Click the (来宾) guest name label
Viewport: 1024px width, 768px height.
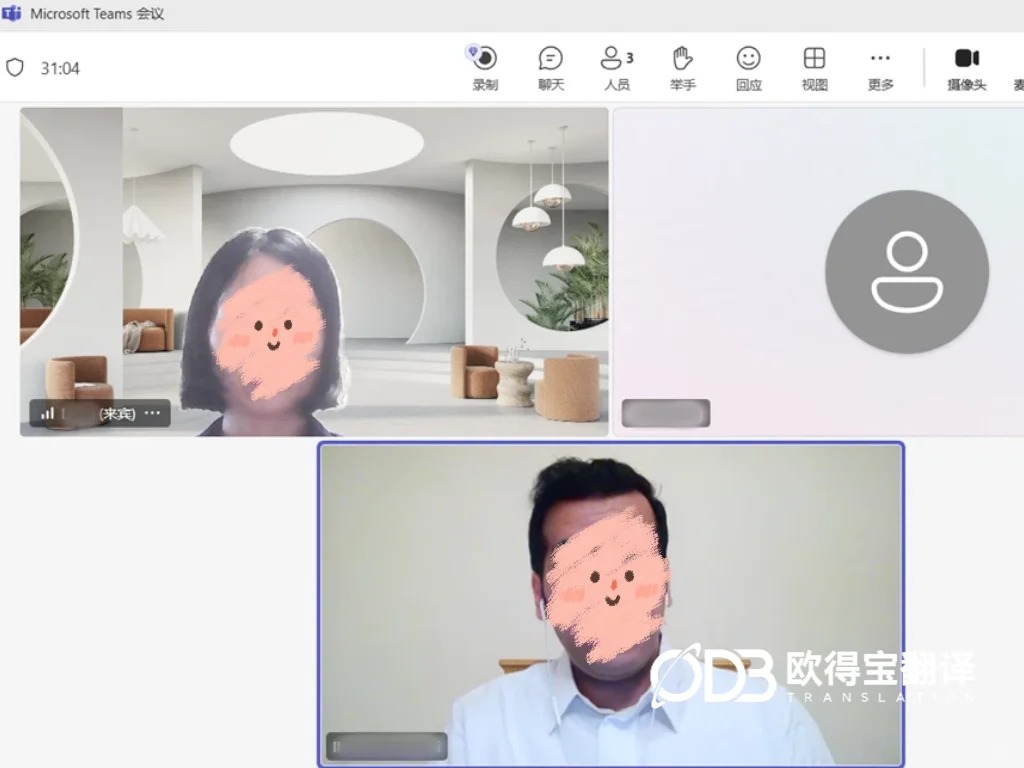click(118, 413)
